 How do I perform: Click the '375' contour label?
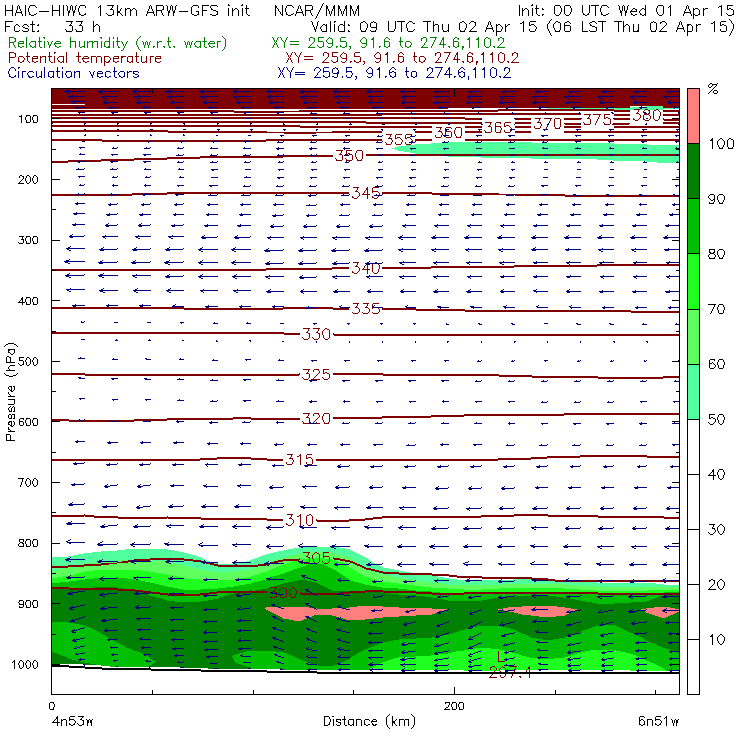(597, 119)
